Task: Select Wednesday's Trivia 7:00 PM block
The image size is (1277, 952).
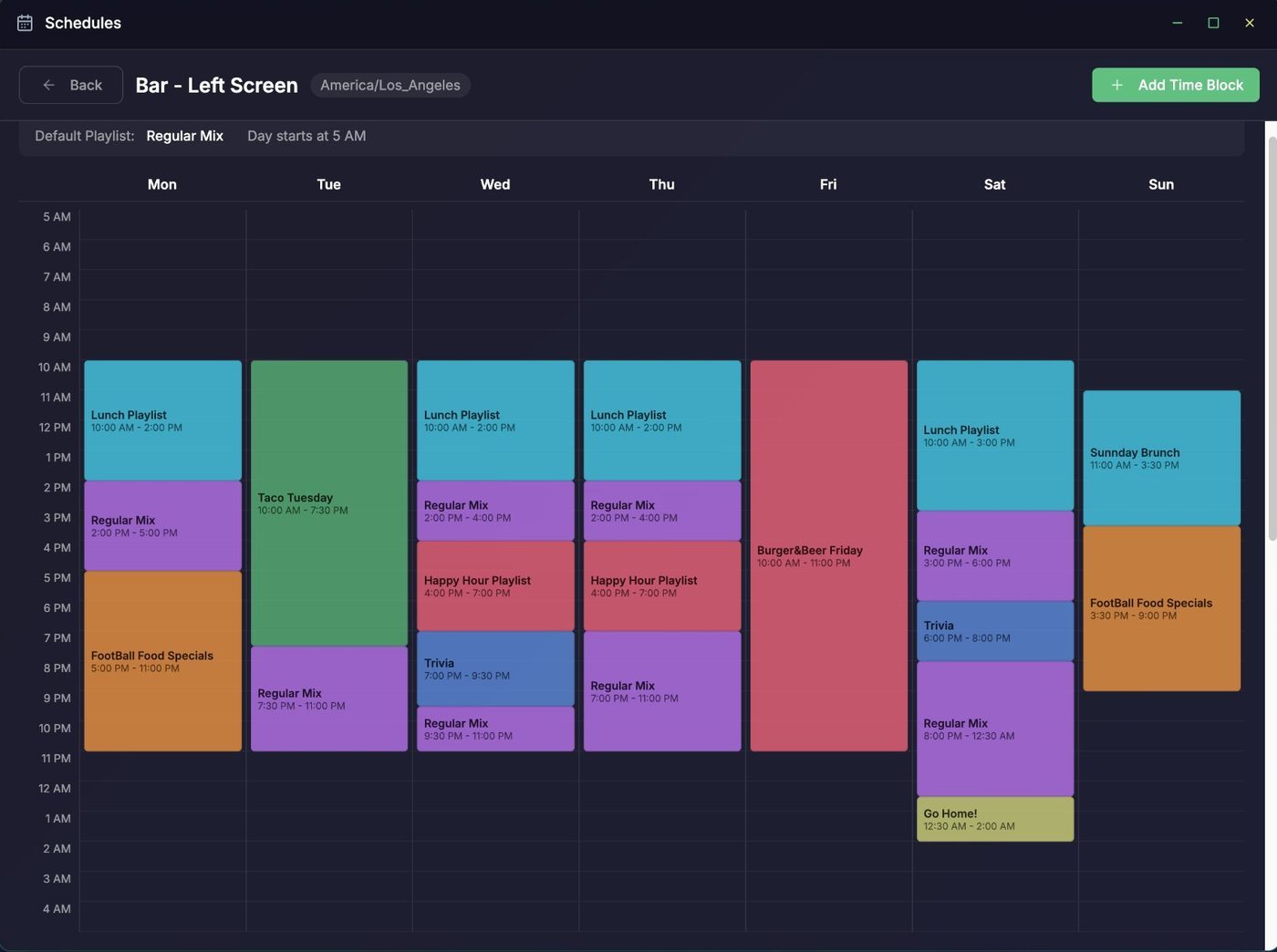Action: (495, 668)
